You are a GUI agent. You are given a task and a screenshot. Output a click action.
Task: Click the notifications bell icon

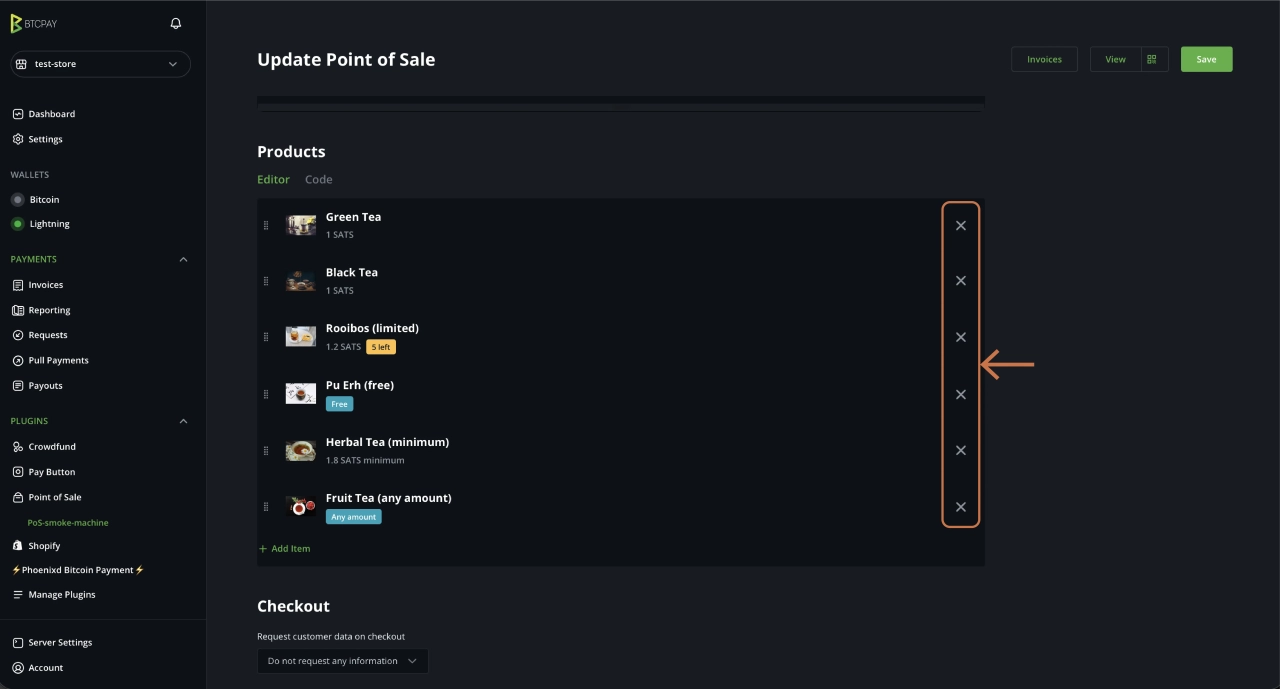click(x=176, y=23)
